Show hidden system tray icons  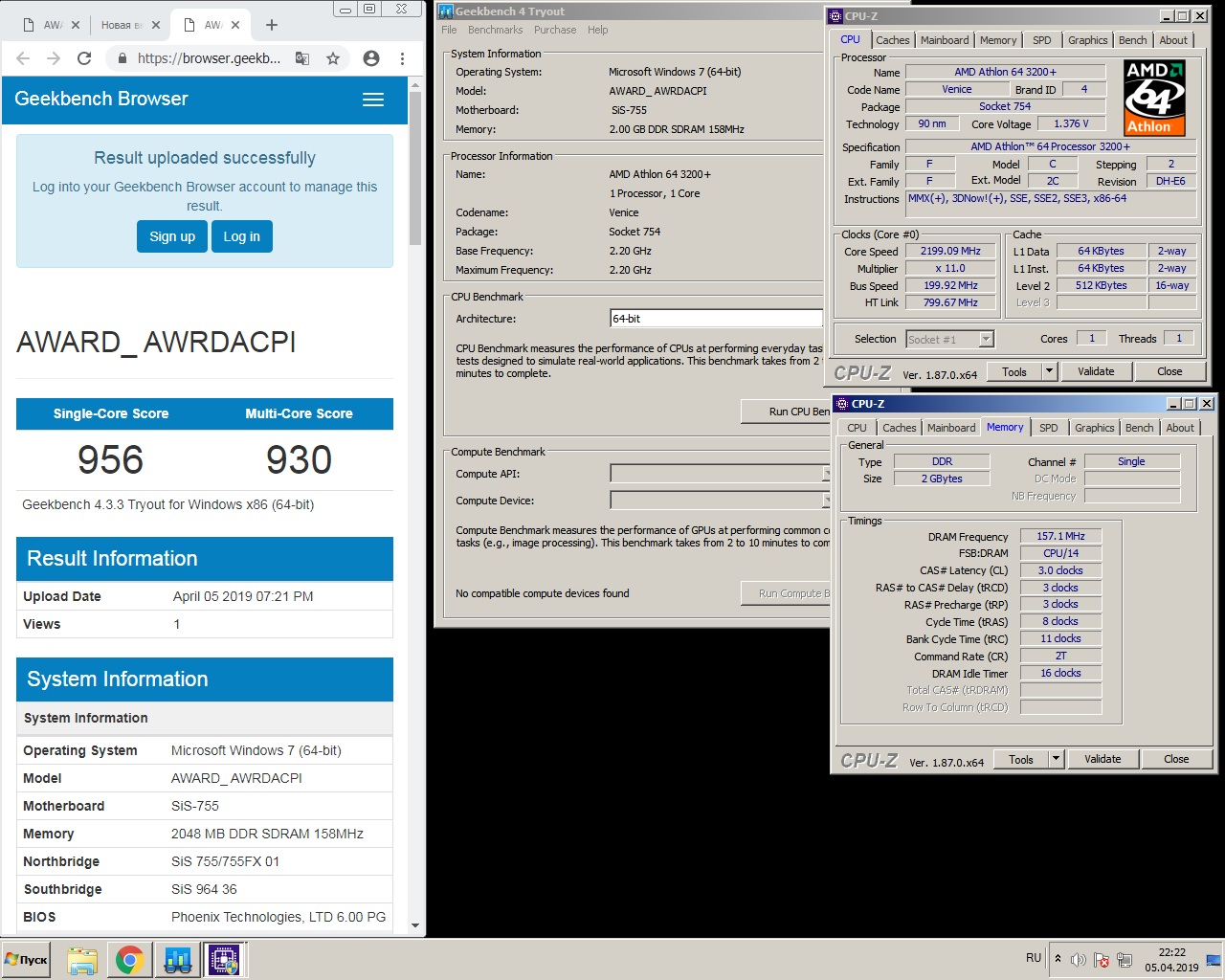tap(1058, 958)
